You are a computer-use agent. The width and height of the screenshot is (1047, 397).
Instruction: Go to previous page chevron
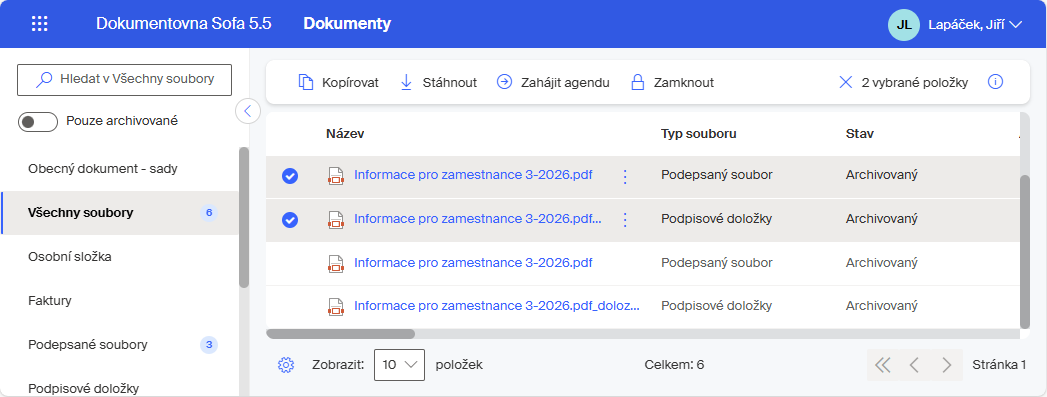(915, 364)
